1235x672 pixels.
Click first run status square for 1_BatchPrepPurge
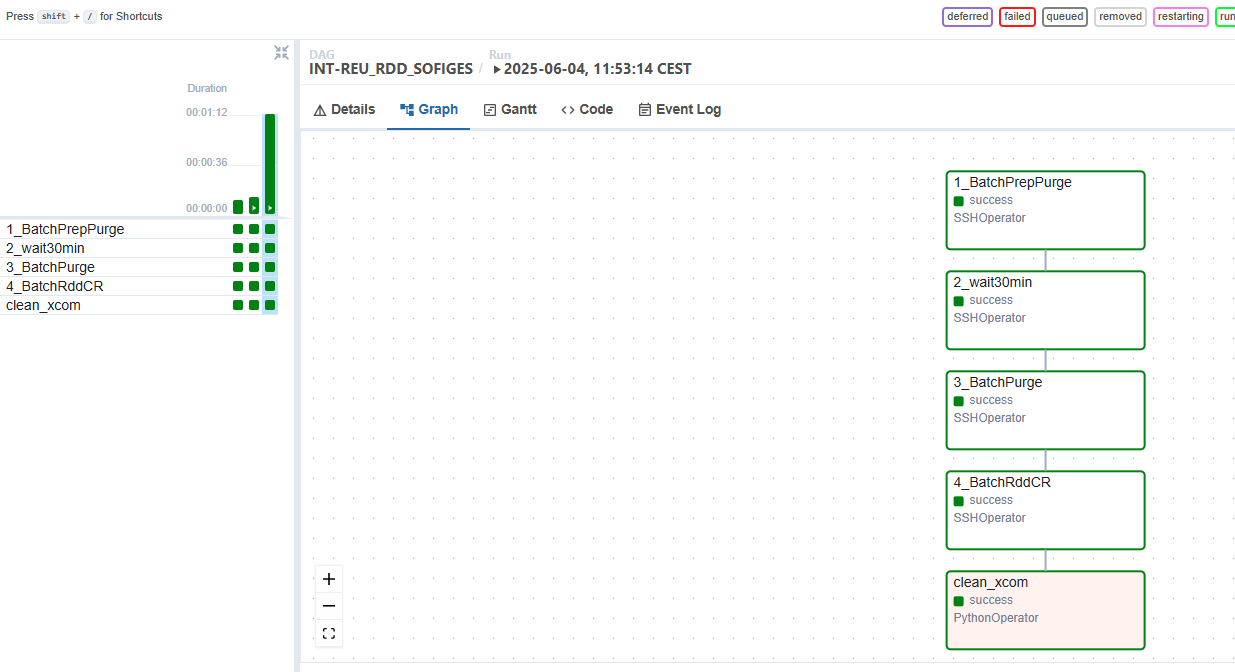tap(238, 229)
